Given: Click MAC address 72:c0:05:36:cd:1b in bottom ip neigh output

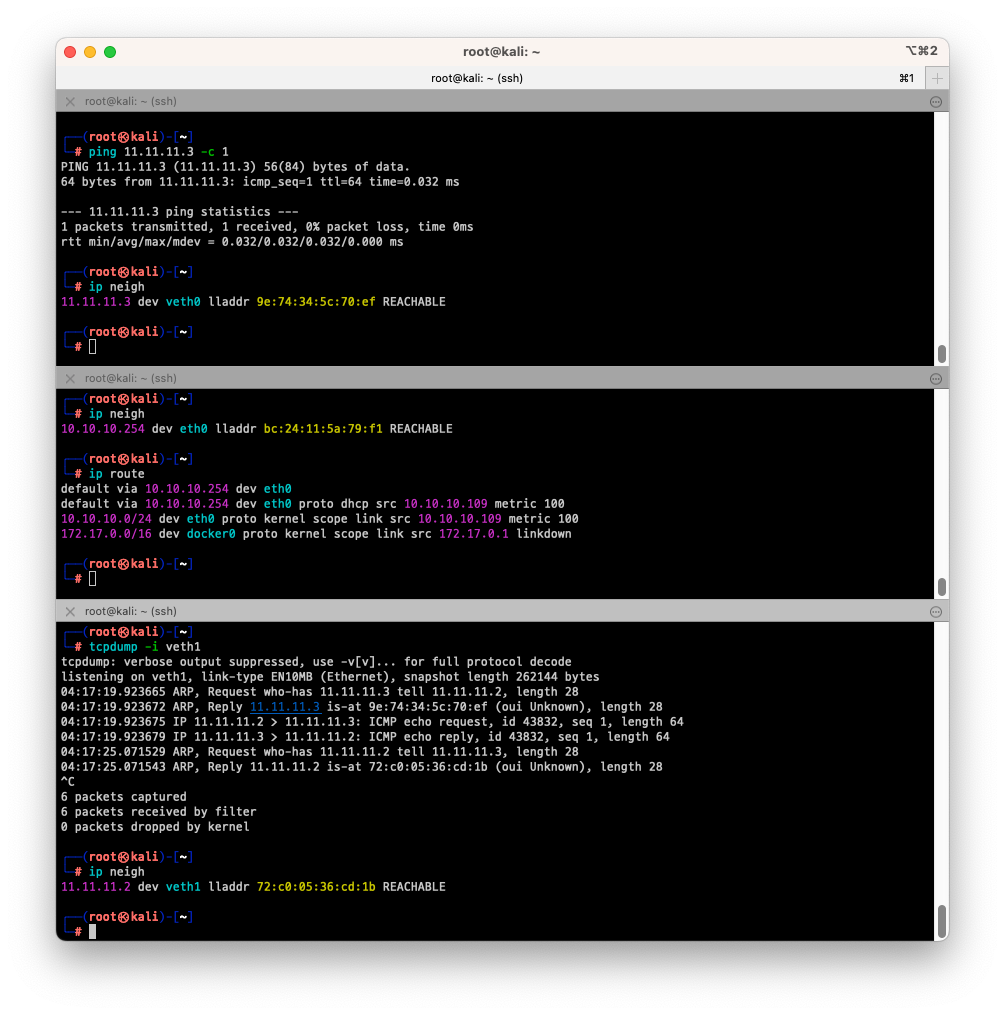Looking at the screenshot, I should [316, 887].
